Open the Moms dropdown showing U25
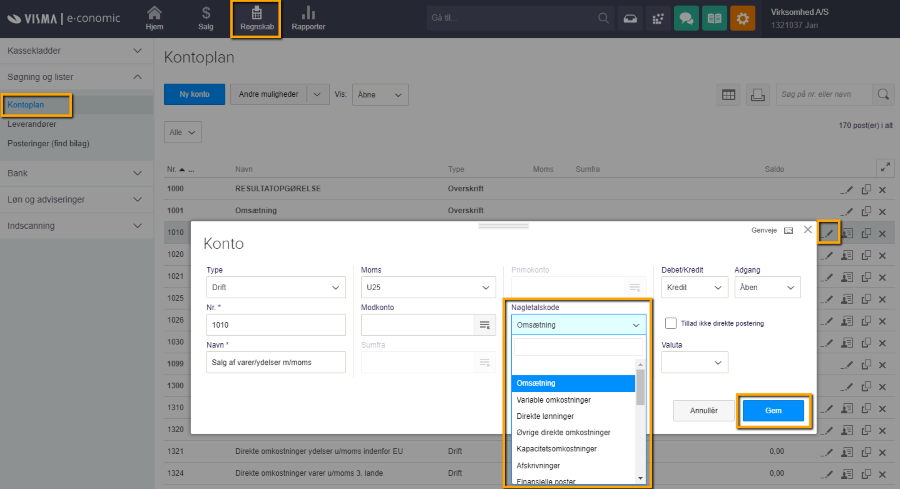The height and width of the screenshot is (489, 900). pyautogui.click(x=428, y=288)
